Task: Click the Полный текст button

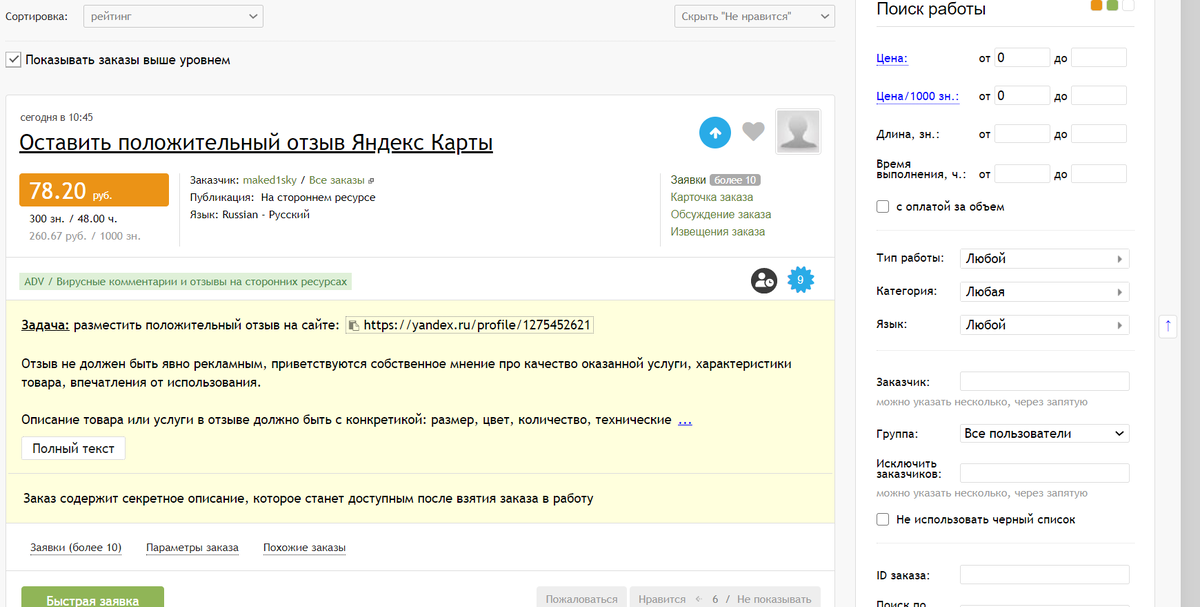Action: [74, 448]
